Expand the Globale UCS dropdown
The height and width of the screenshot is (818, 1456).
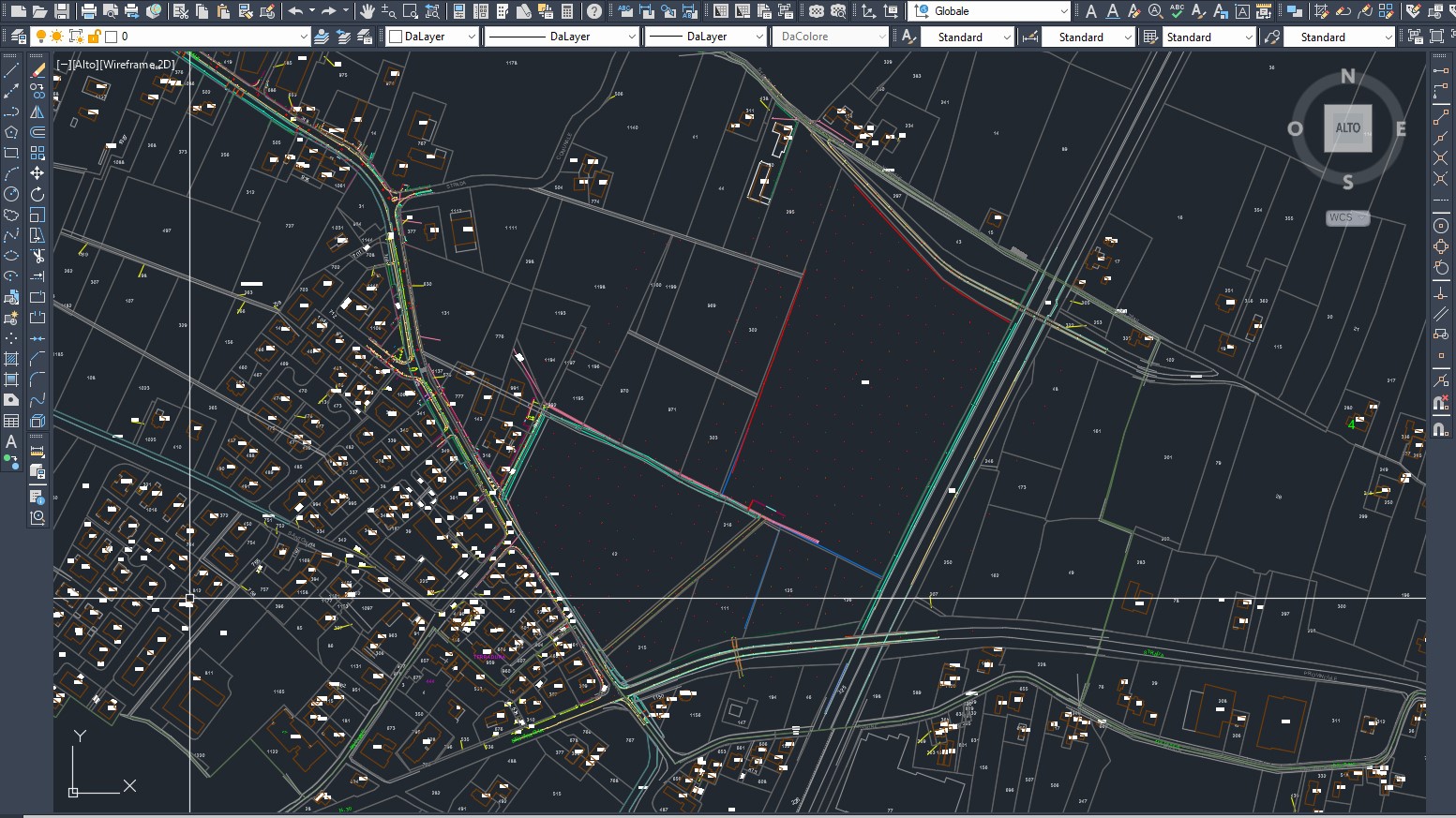(1063, 11)
